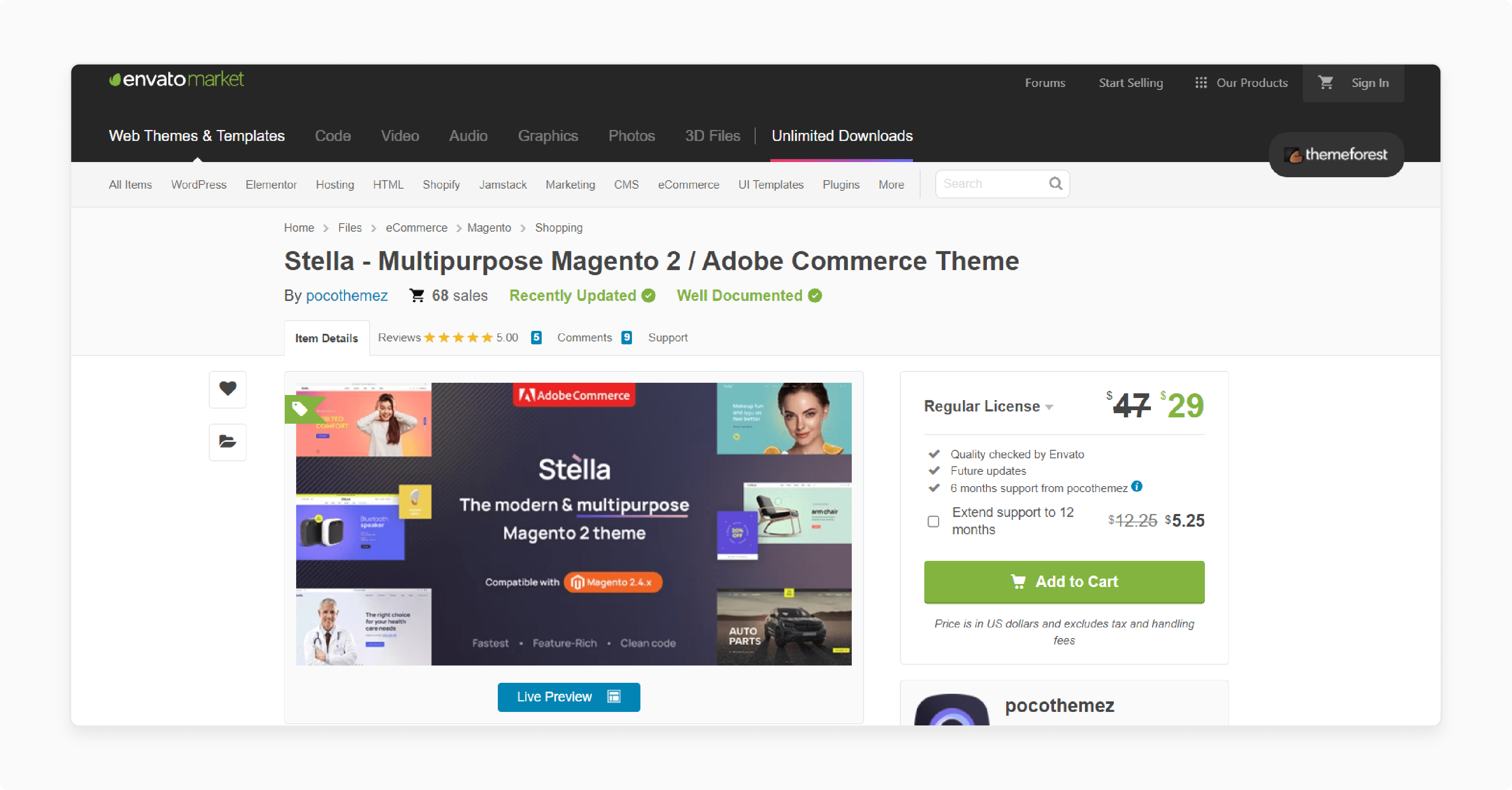Select the Video menu item

coord(400,135)
